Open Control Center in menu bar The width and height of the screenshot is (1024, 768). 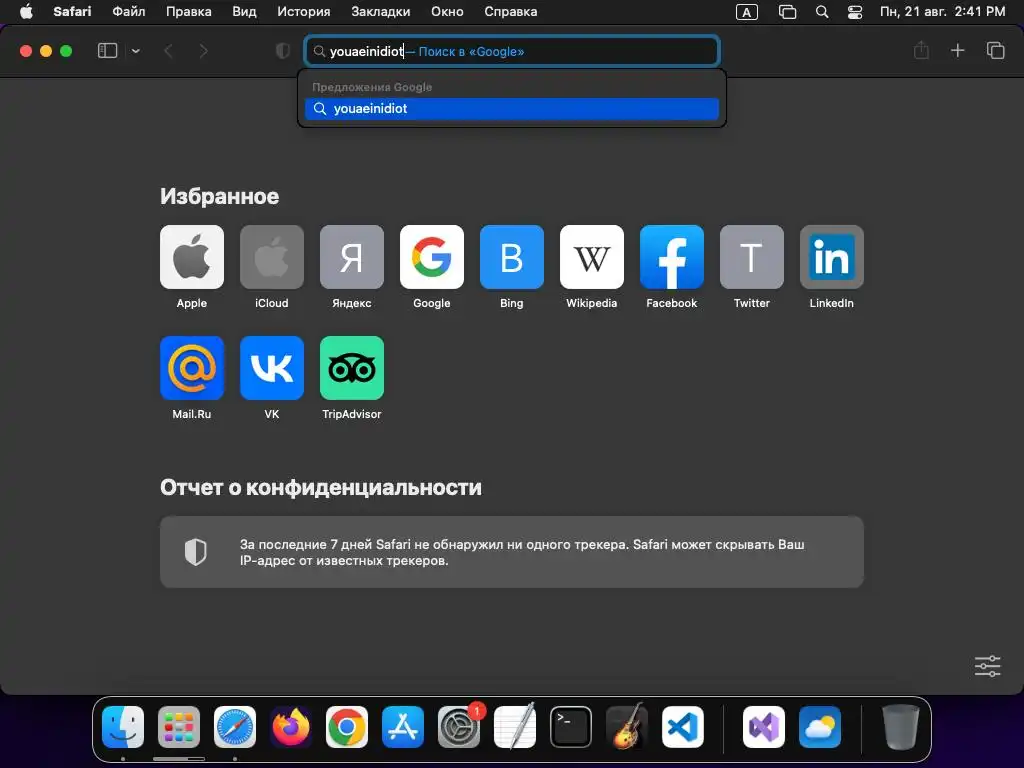[855, 12]
